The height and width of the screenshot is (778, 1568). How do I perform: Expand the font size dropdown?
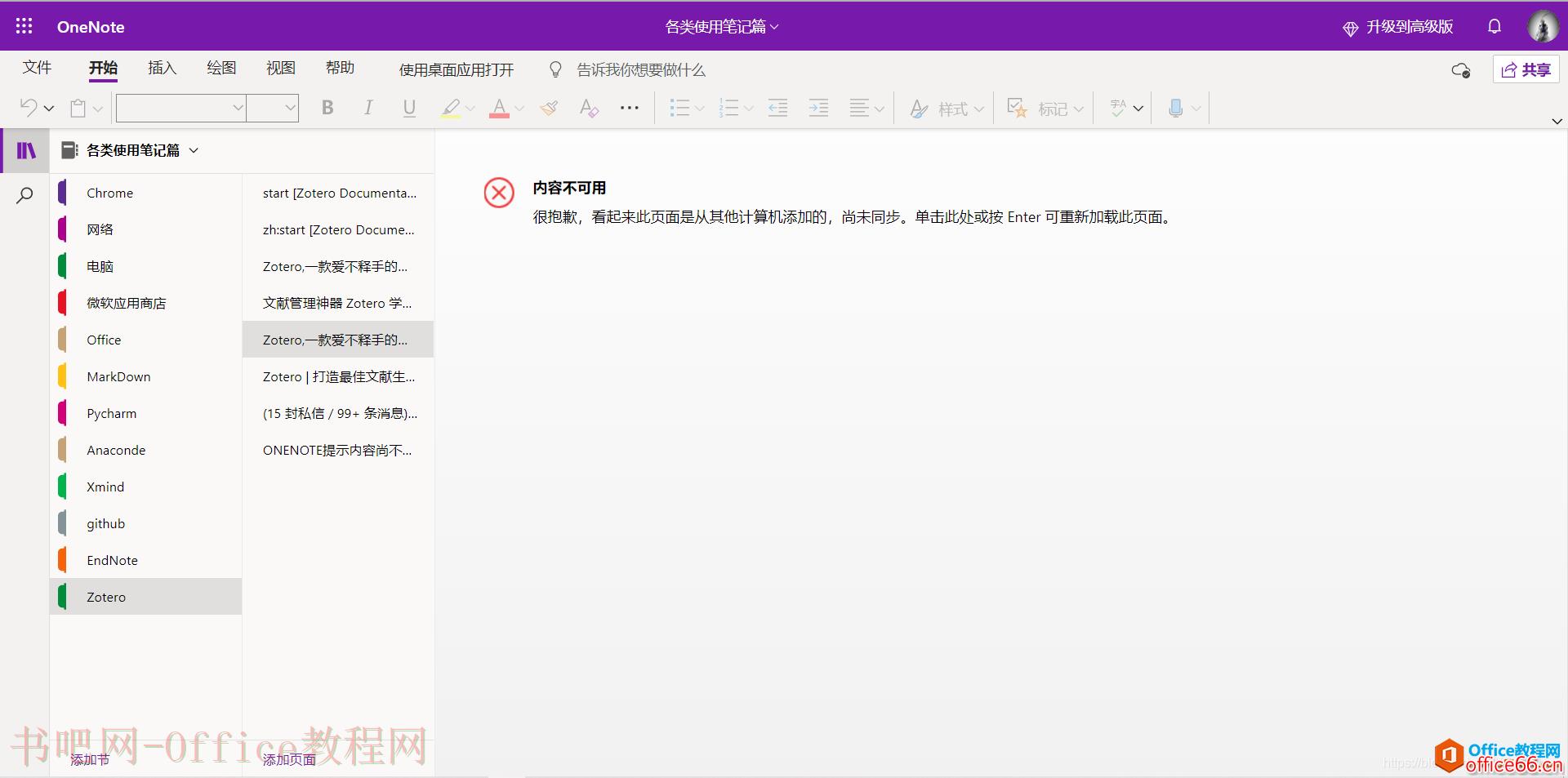pyautogui.click(x=290, y=108)
